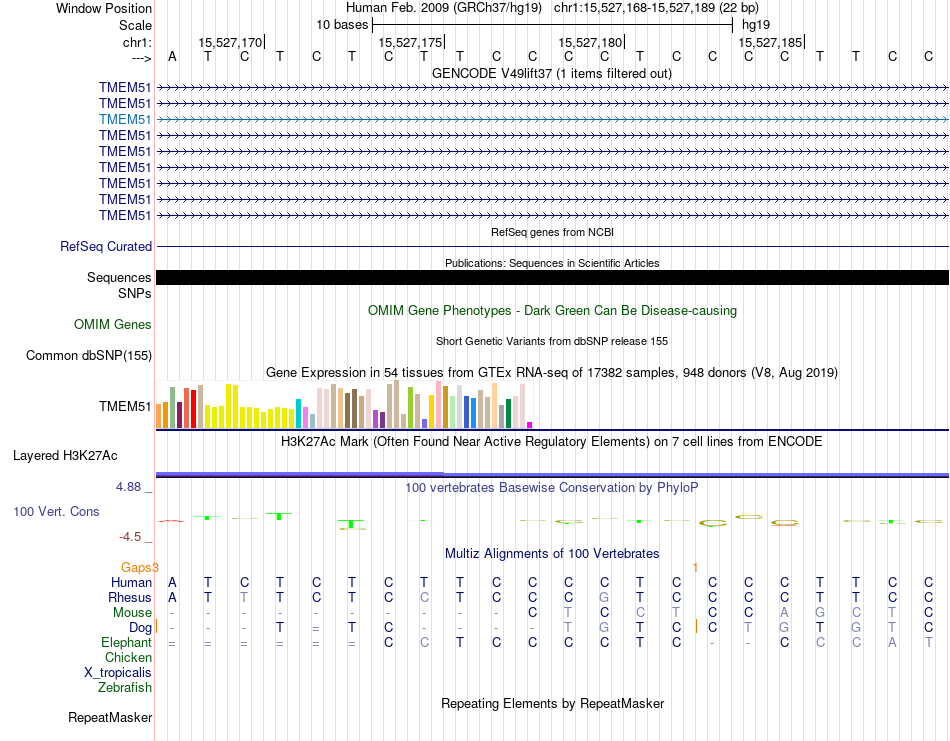Click the magenta bar ending the GTEx chart
This screenshot has height=741, width=950.
pos(530,425)
